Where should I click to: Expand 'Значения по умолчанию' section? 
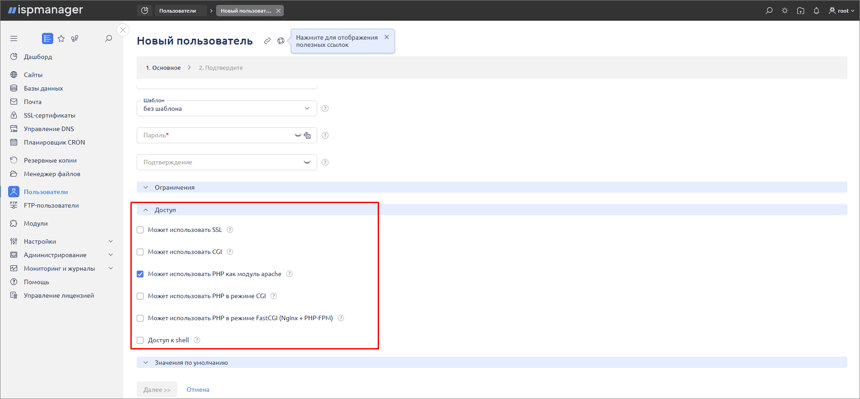click(491, 363)
